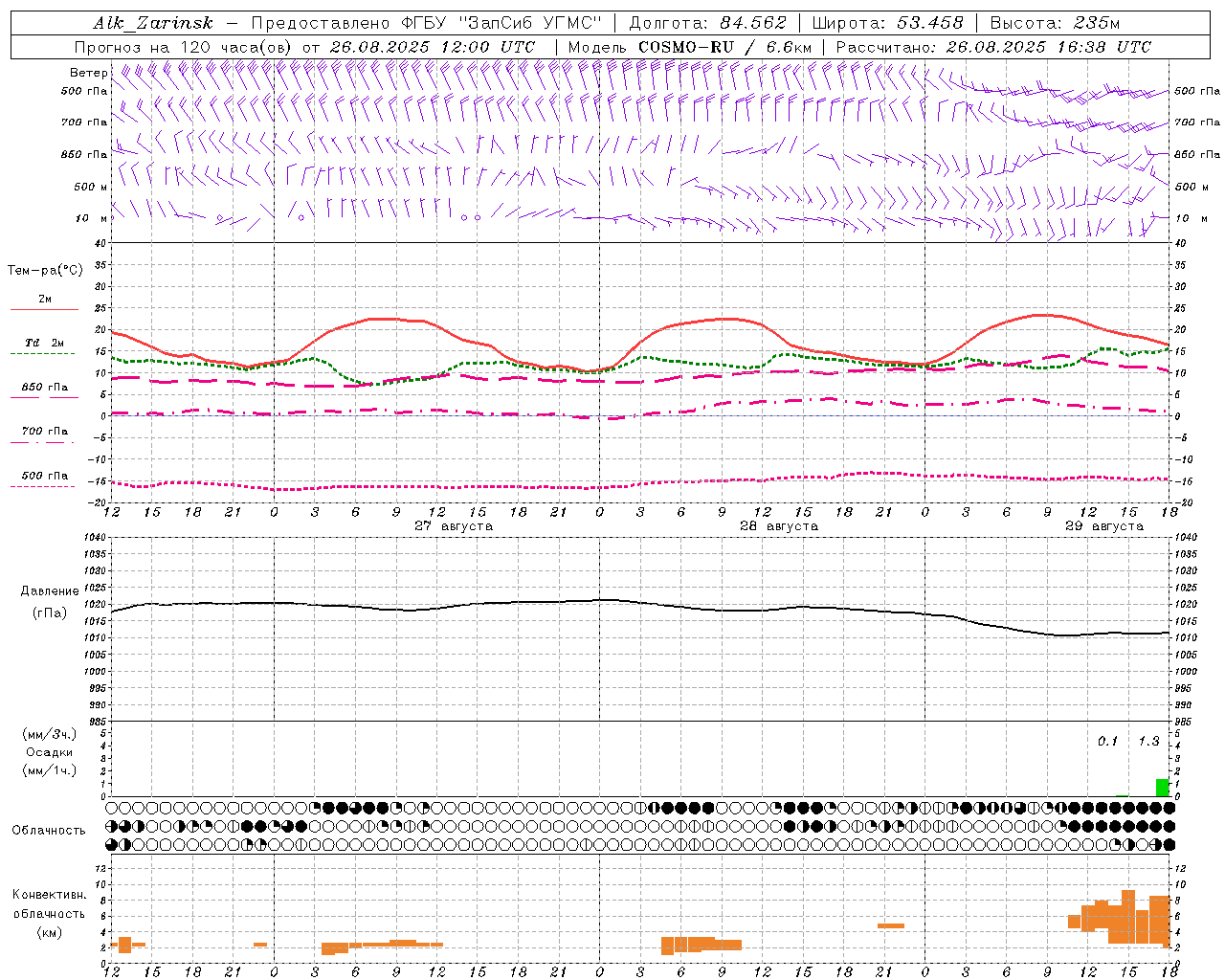The image size is (1225, 980).
Task: Click the Тем-ра(°C) axis title
Action: click(x=45, y=271)
